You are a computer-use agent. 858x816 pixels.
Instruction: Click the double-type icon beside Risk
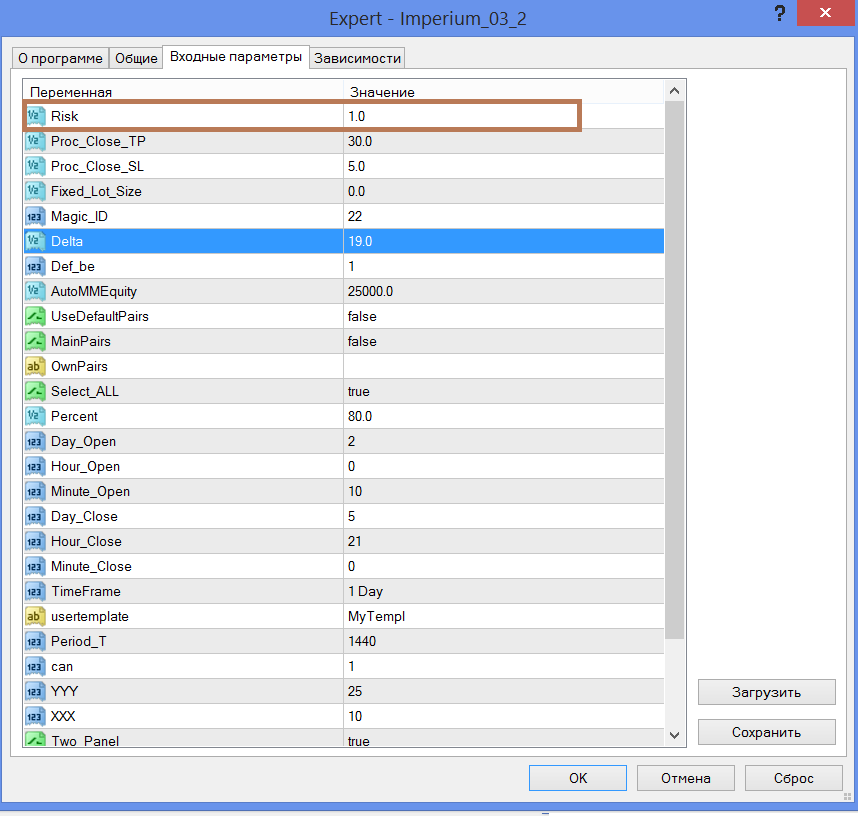pyautogui.click(x=35, y=116)
